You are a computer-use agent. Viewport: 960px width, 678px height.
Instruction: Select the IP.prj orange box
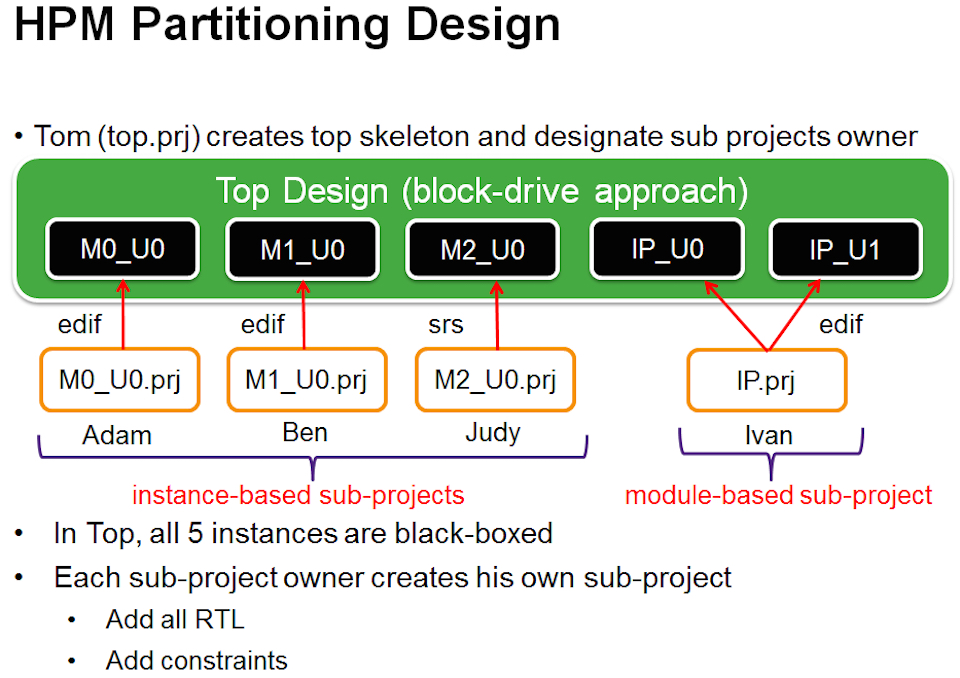point(767,380)
